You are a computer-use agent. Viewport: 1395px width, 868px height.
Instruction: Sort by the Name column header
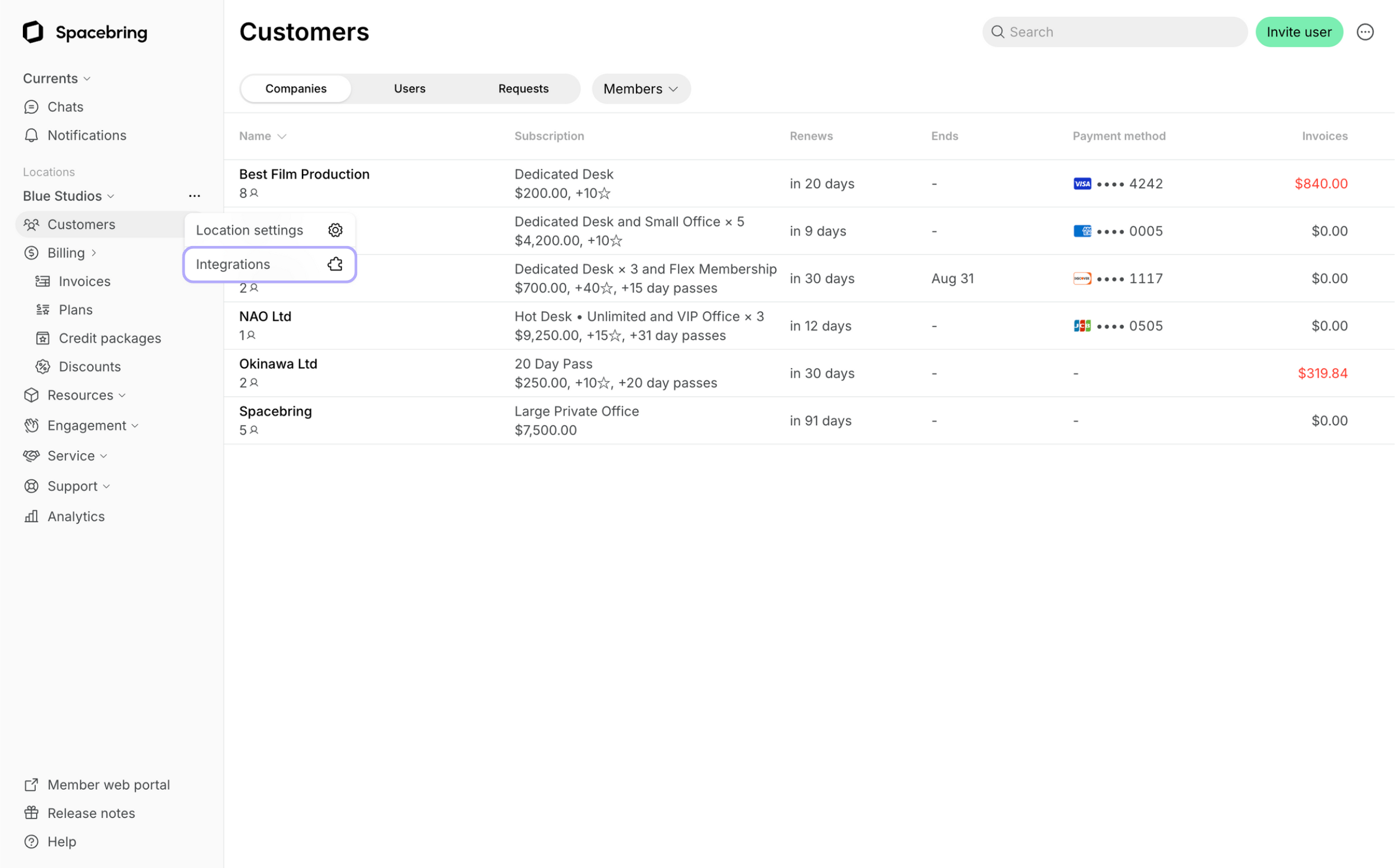pos(262,136)
